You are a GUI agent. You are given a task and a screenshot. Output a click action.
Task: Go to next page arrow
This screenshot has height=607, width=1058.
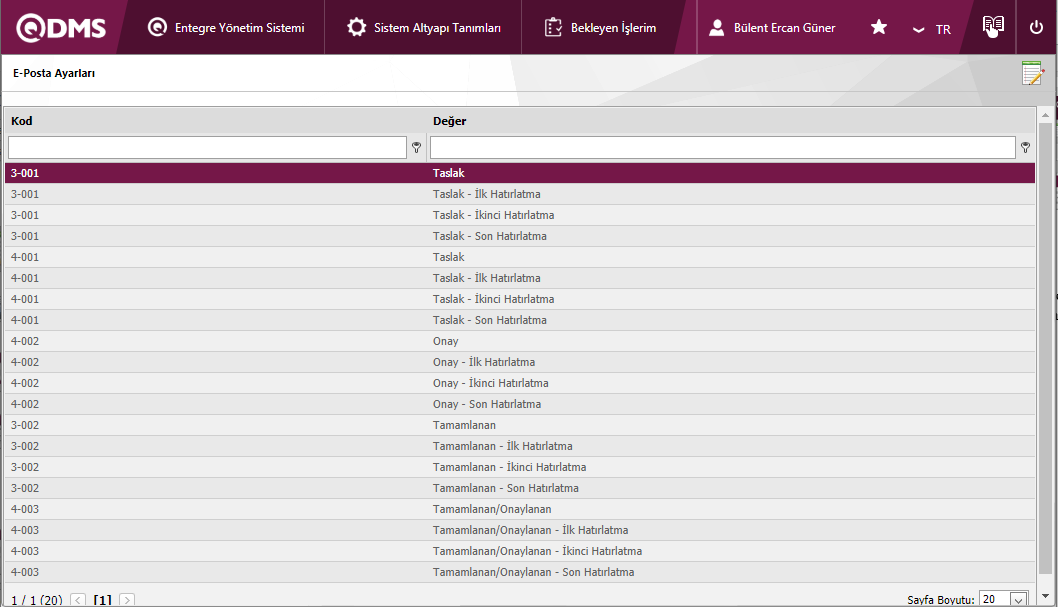point(127,600)
